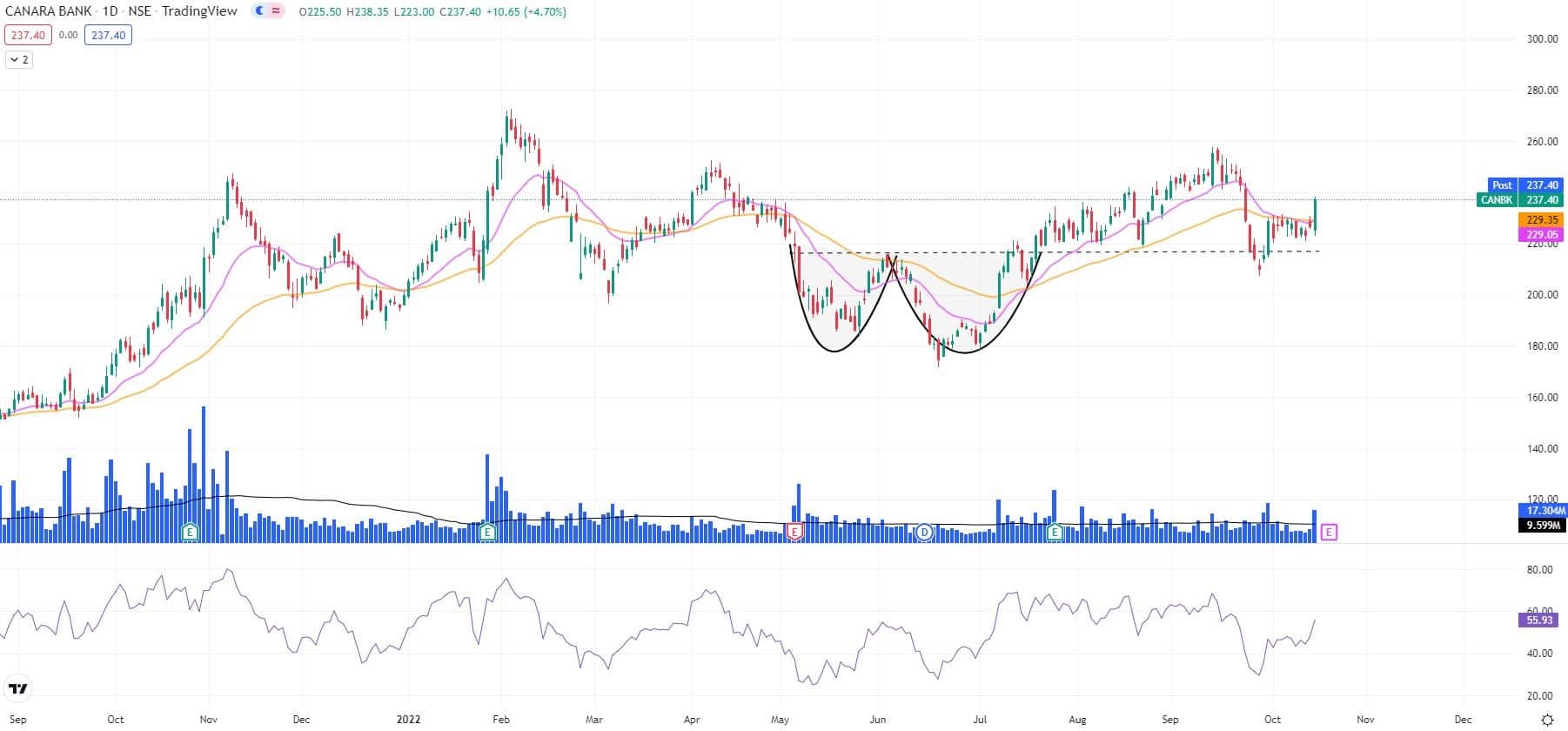Image resolution: width=1568 pixels, height=731 pixels.
Task: Click the February 2022 earnings E marker
Action: click(x=487, y=531)
